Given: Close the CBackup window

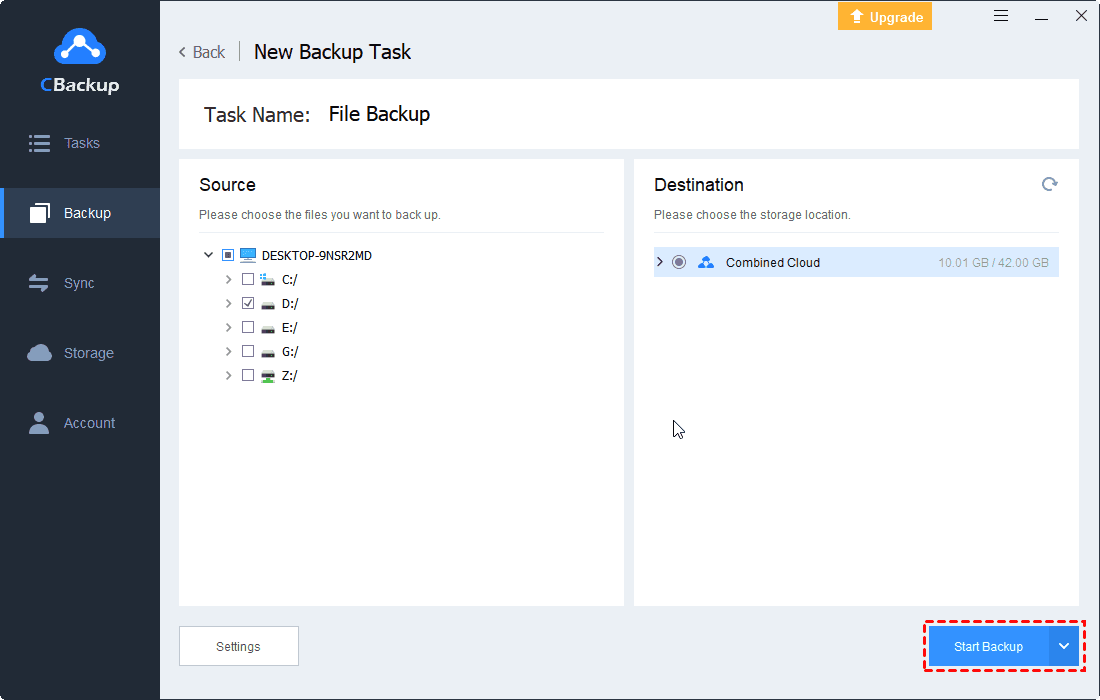Looking at the screenshot, I should pos(1081,15).
